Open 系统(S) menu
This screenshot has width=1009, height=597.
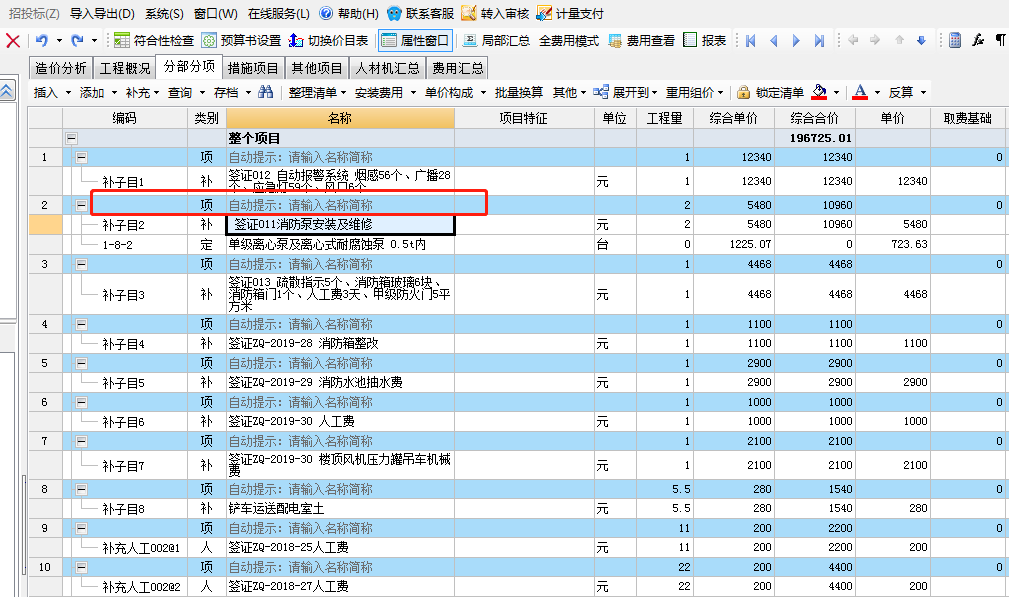(x=164, y=14)
